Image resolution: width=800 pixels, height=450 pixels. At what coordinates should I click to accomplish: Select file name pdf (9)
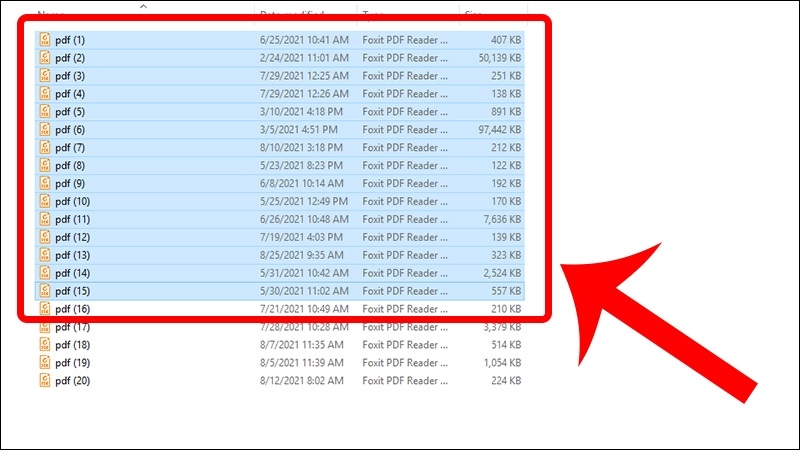point(70,183)
